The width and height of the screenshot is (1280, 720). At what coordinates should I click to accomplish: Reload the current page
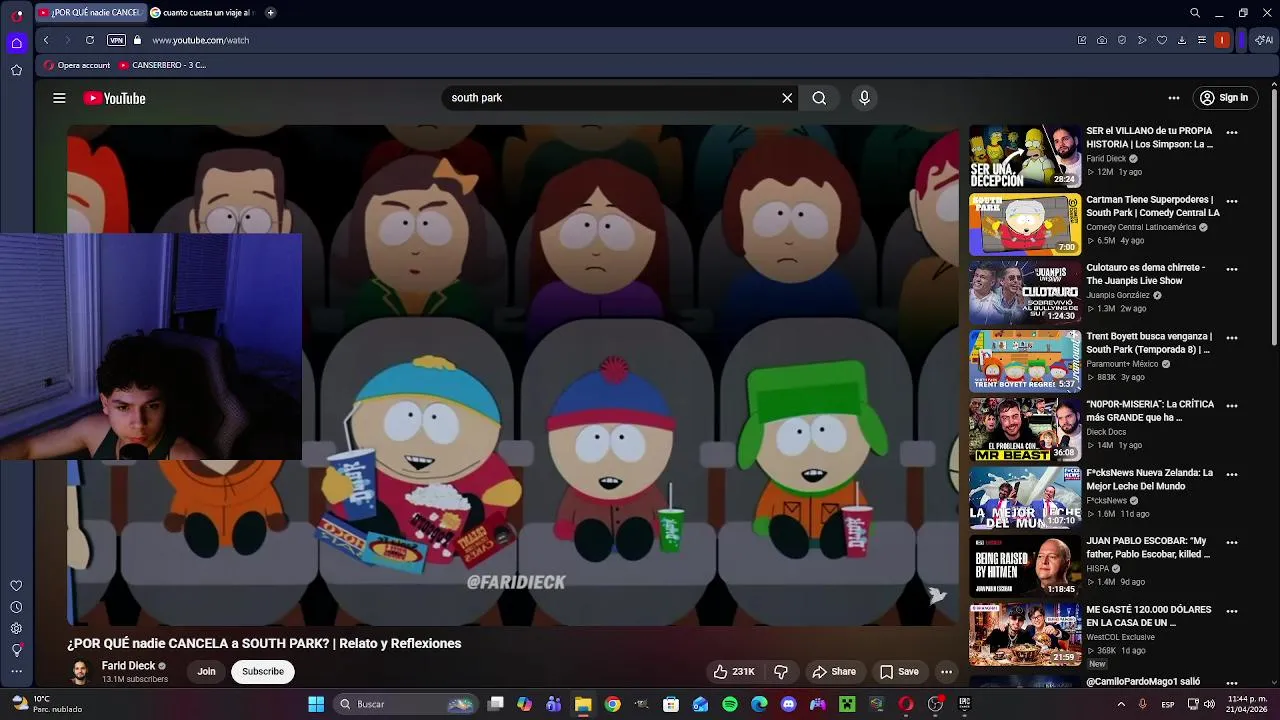tap(90, 40)
